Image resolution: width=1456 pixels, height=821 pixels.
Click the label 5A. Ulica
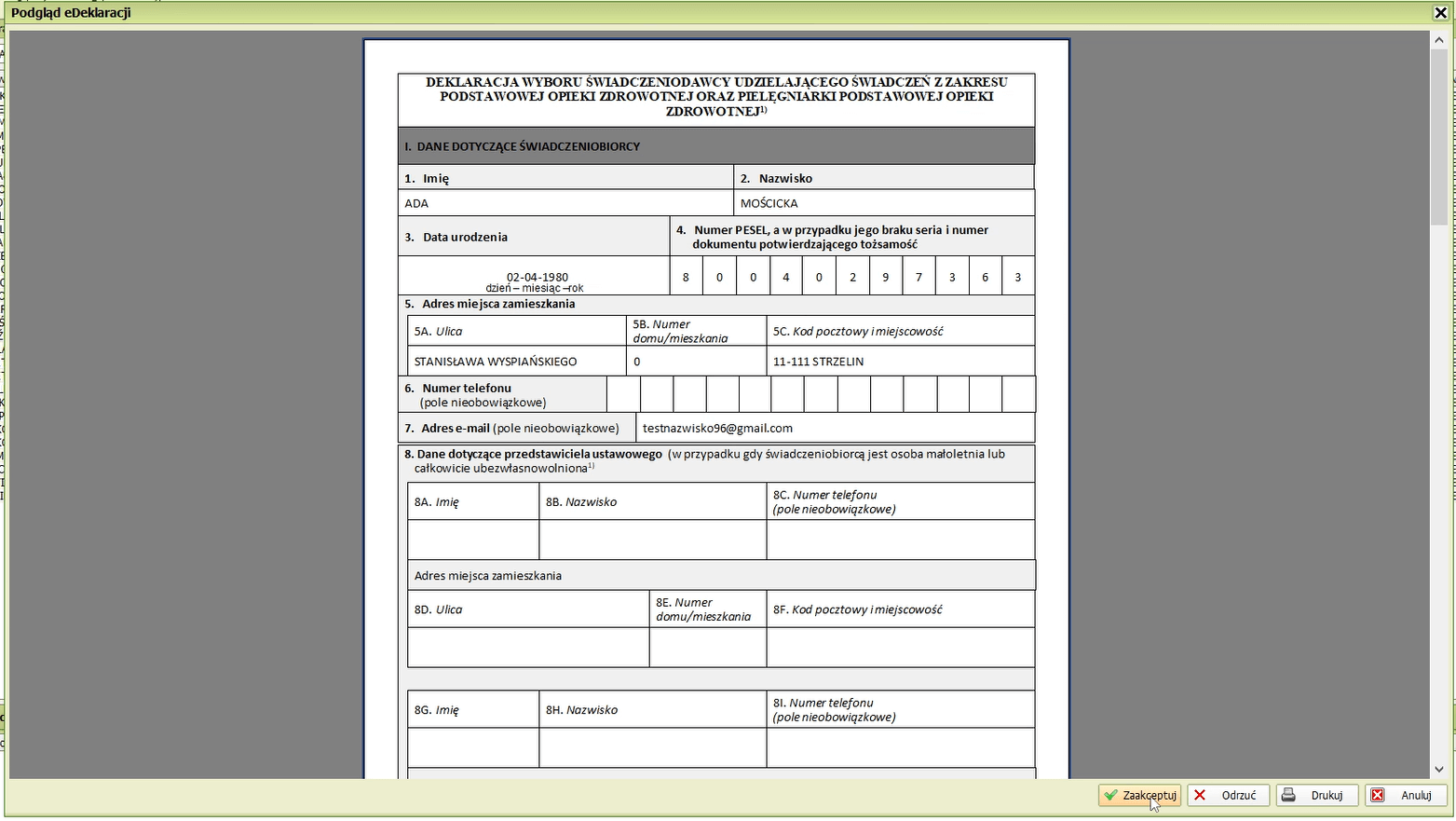click(x=438, y=331)
